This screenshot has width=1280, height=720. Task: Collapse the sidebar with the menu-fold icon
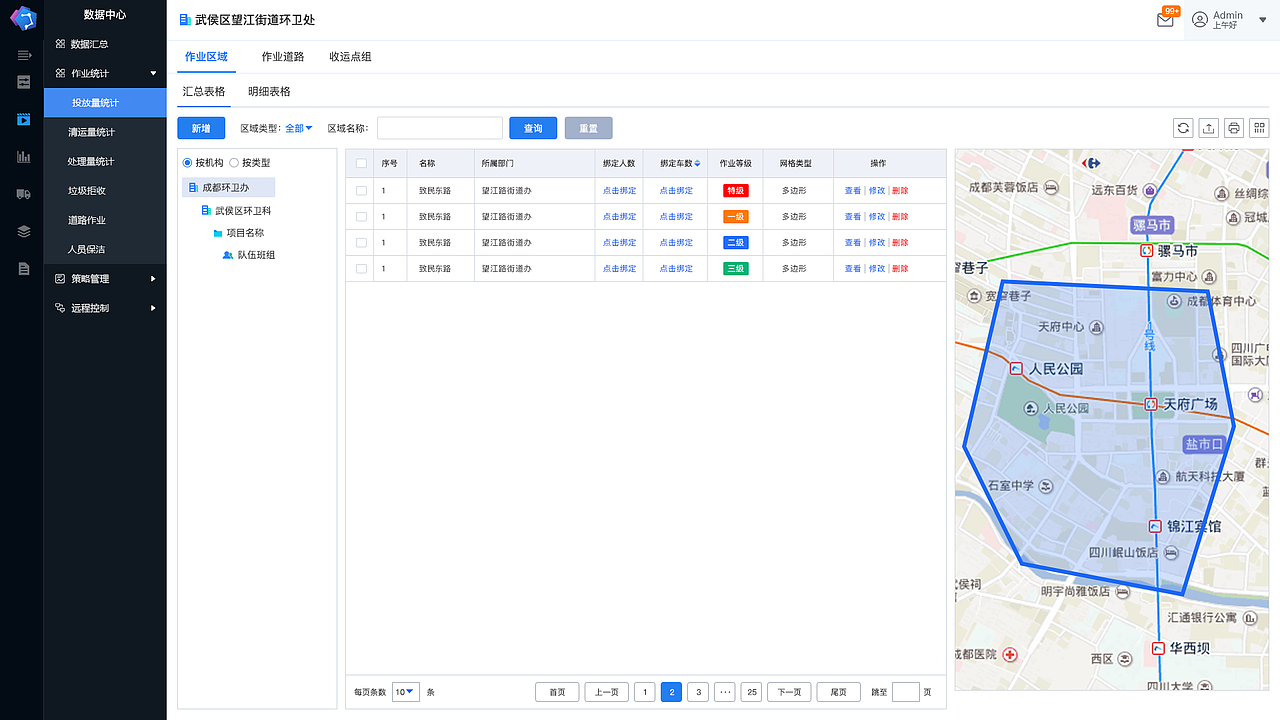coord(24,54)
